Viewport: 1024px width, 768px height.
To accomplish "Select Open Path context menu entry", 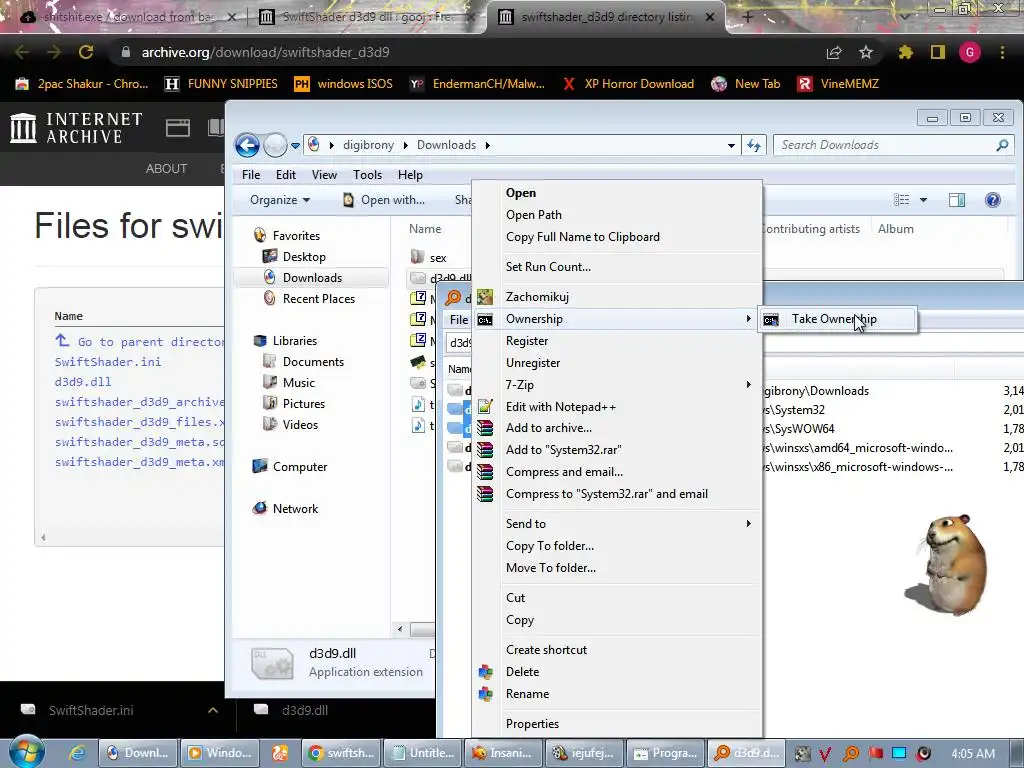I will [534, 215].
